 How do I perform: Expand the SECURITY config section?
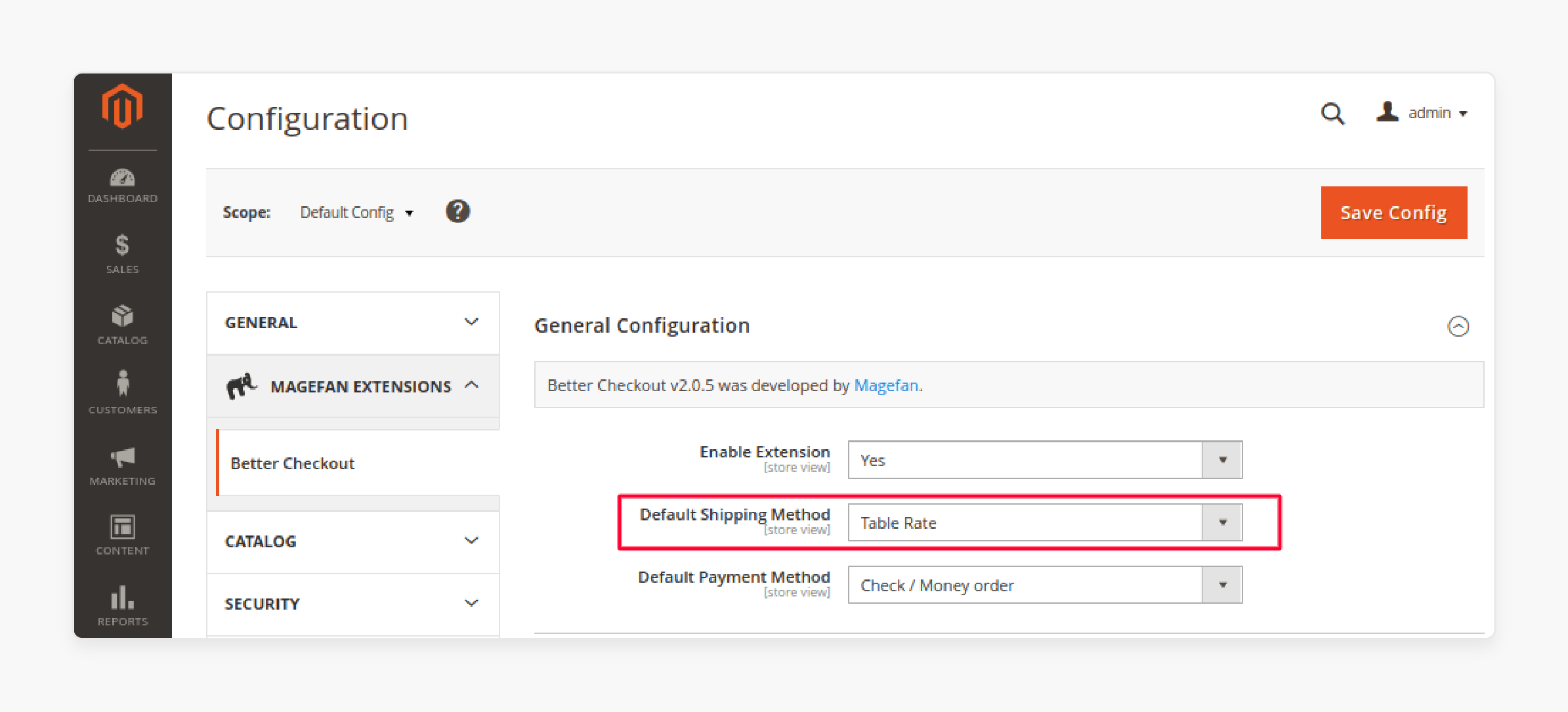(353, 604)
